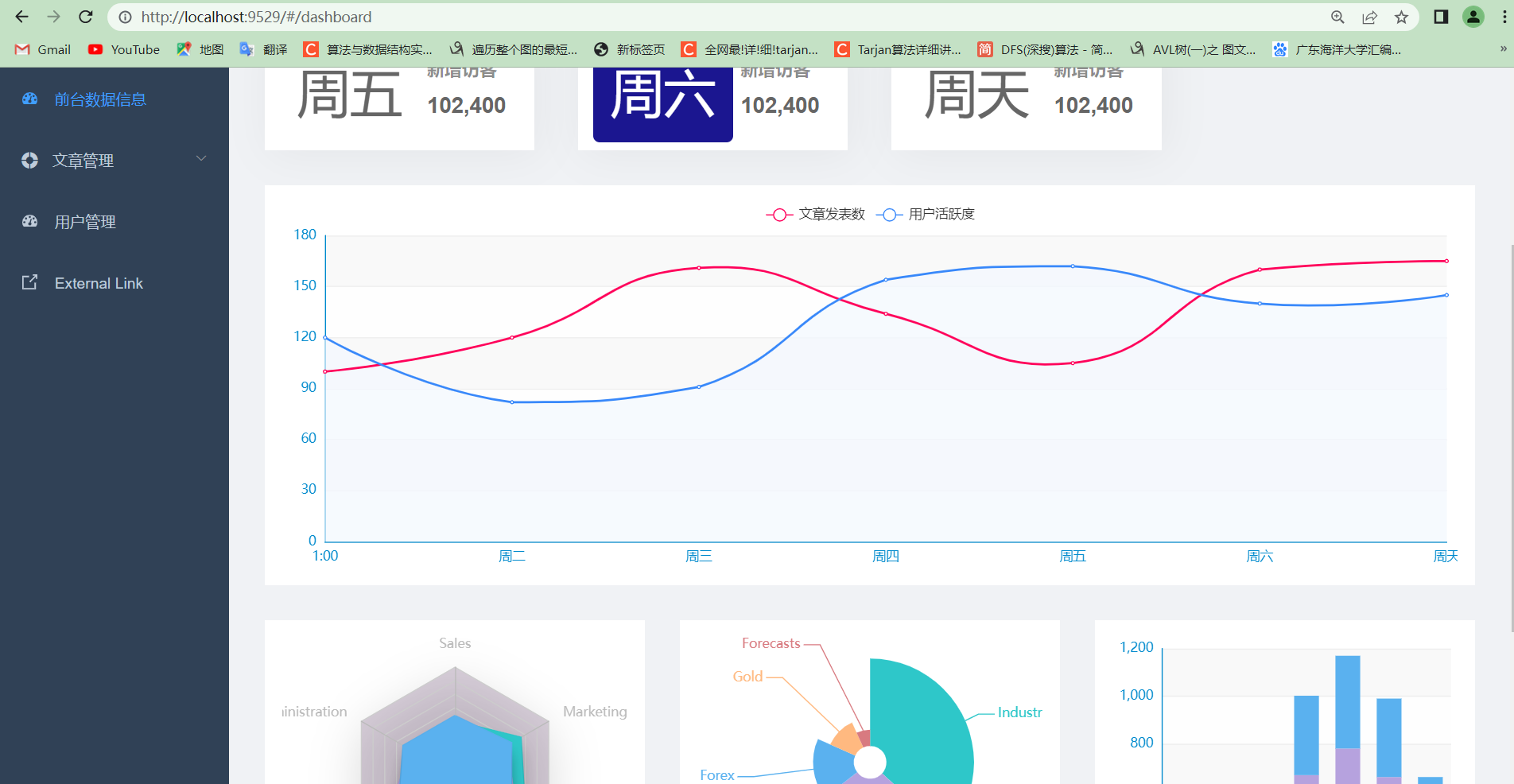The height and width of the screenshot is (784, 1514).
Task: Click the Forex pie label
Action: click(717, 775)
